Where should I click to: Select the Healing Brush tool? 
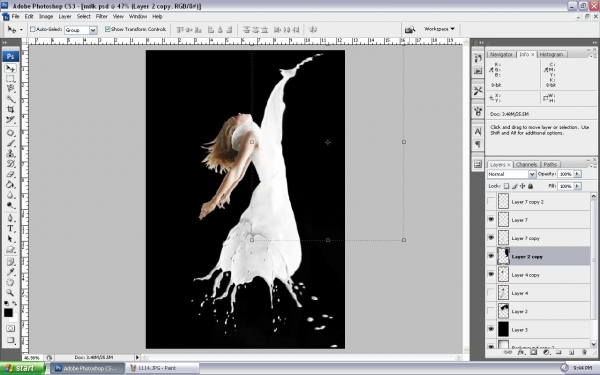tap(10, 133)
